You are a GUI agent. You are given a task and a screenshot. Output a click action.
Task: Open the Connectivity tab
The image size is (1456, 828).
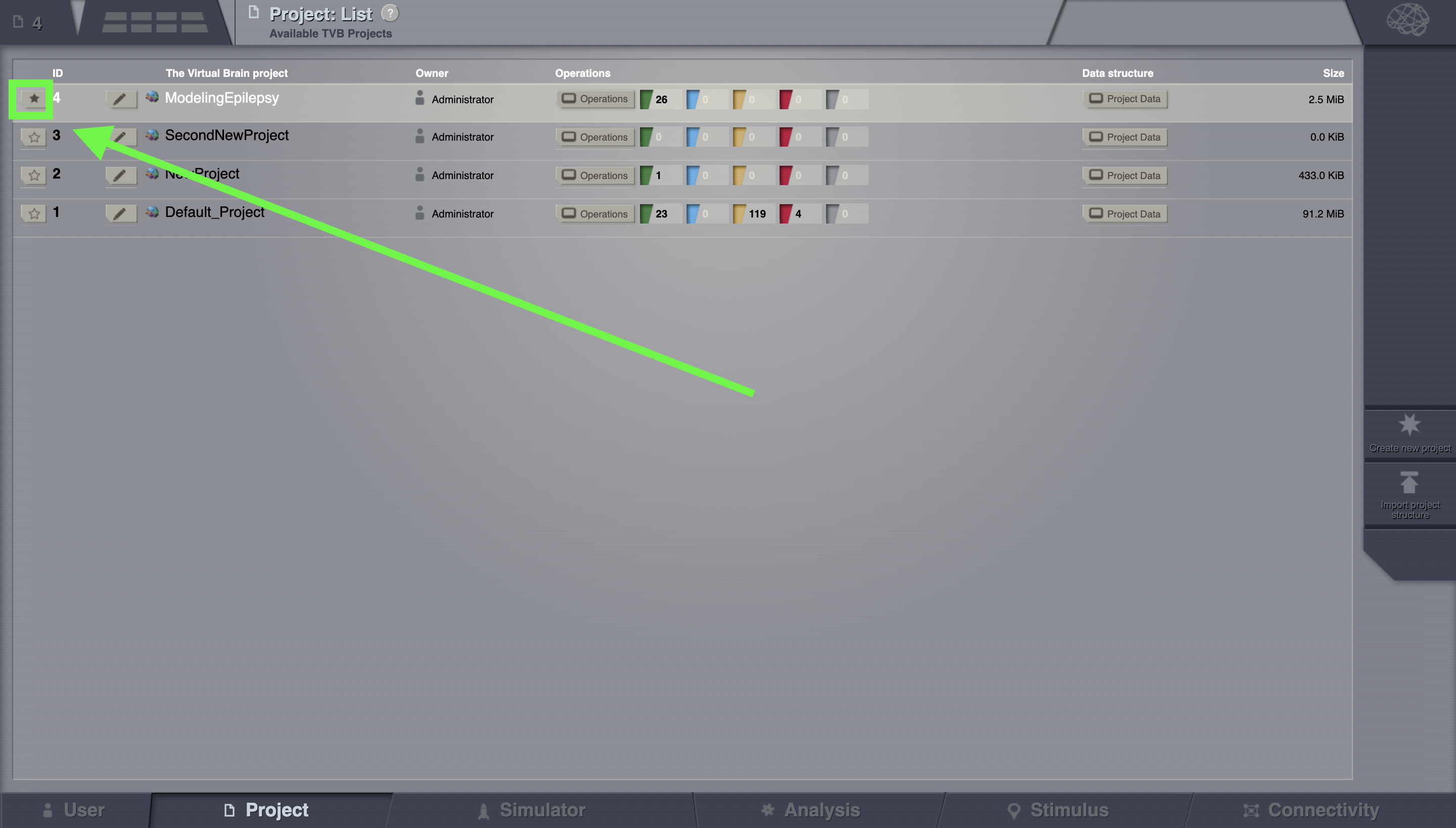[x=1311, y=810]
